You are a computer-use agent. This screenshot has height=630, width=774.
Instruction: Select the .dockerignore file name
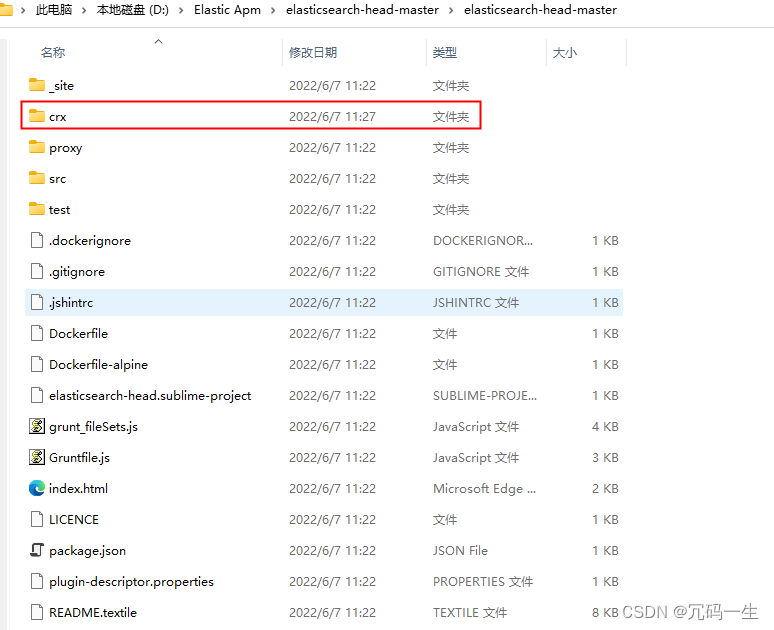click(x=90, y=241)
